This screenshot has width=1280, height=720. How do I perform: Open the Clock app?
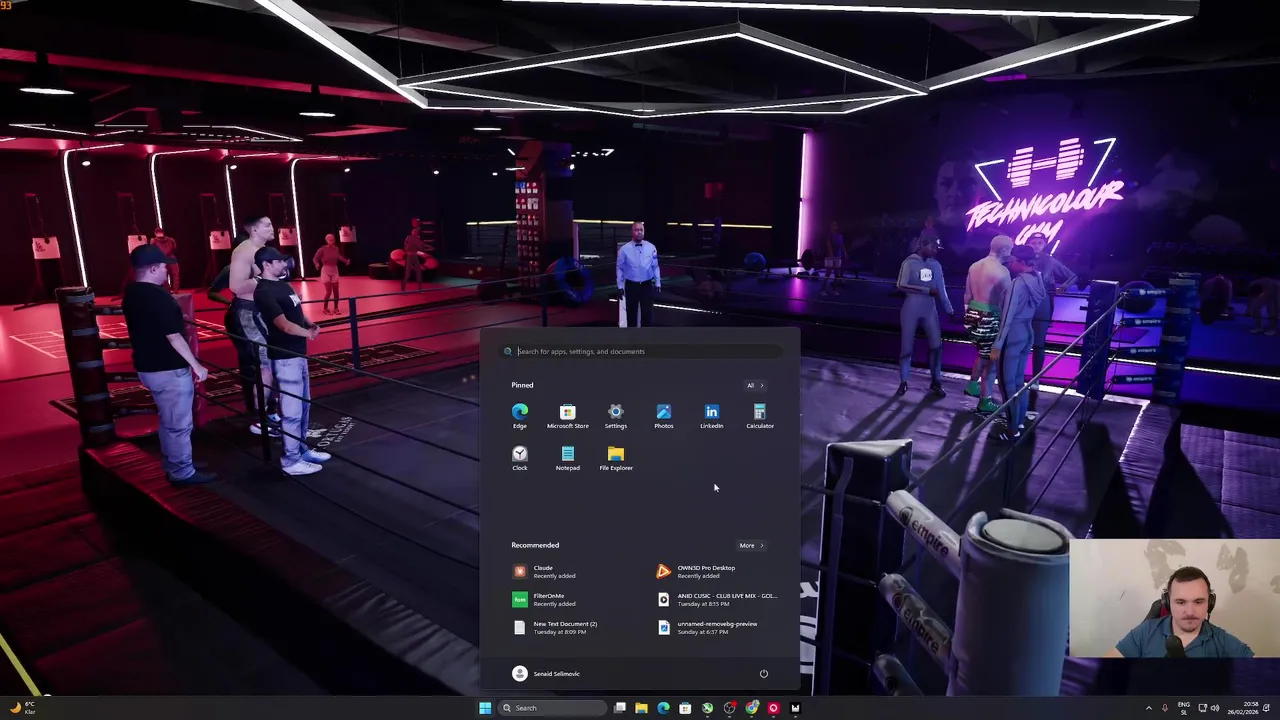point(520,458)
